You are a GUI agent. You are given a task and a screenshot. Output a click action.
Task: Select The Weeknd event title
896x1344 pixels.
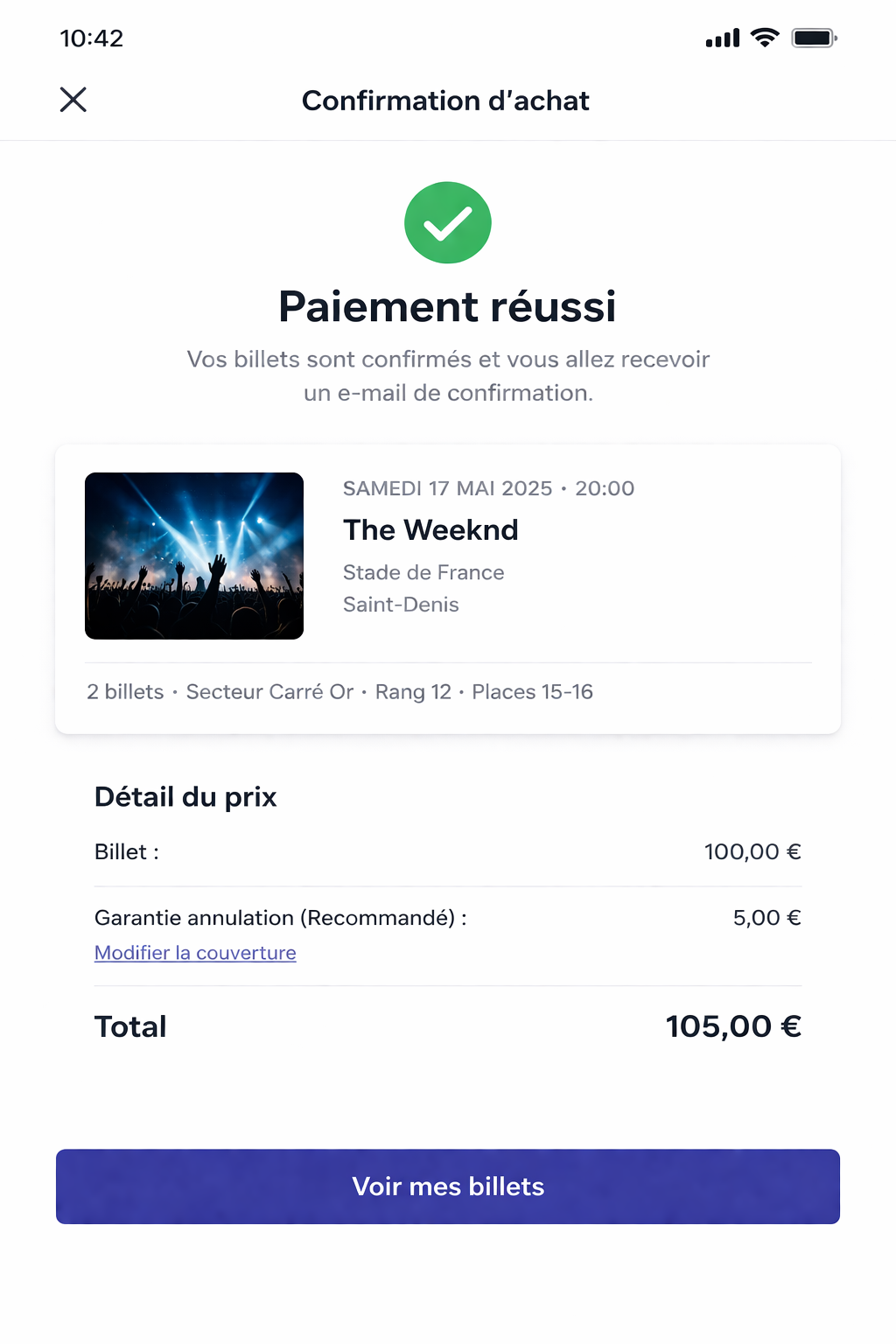pos(430,530)
